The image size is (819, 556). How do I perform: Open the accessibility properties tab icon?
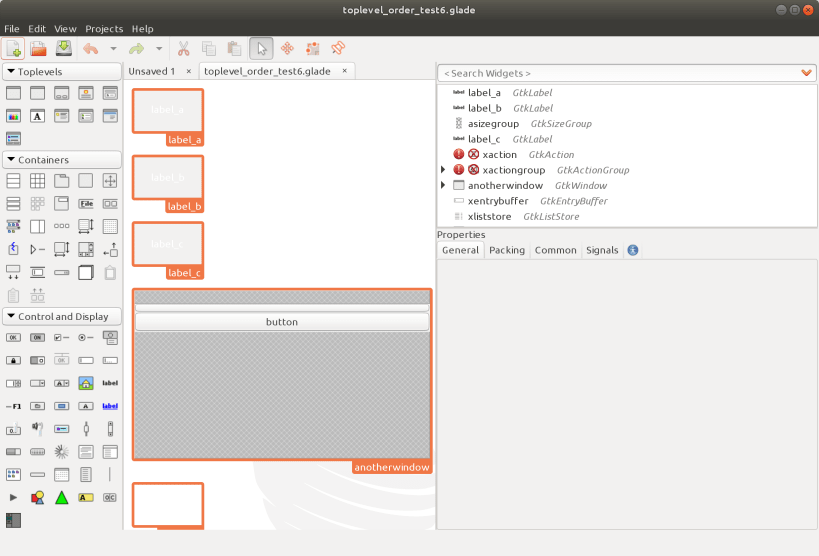[x=633, y=250]
